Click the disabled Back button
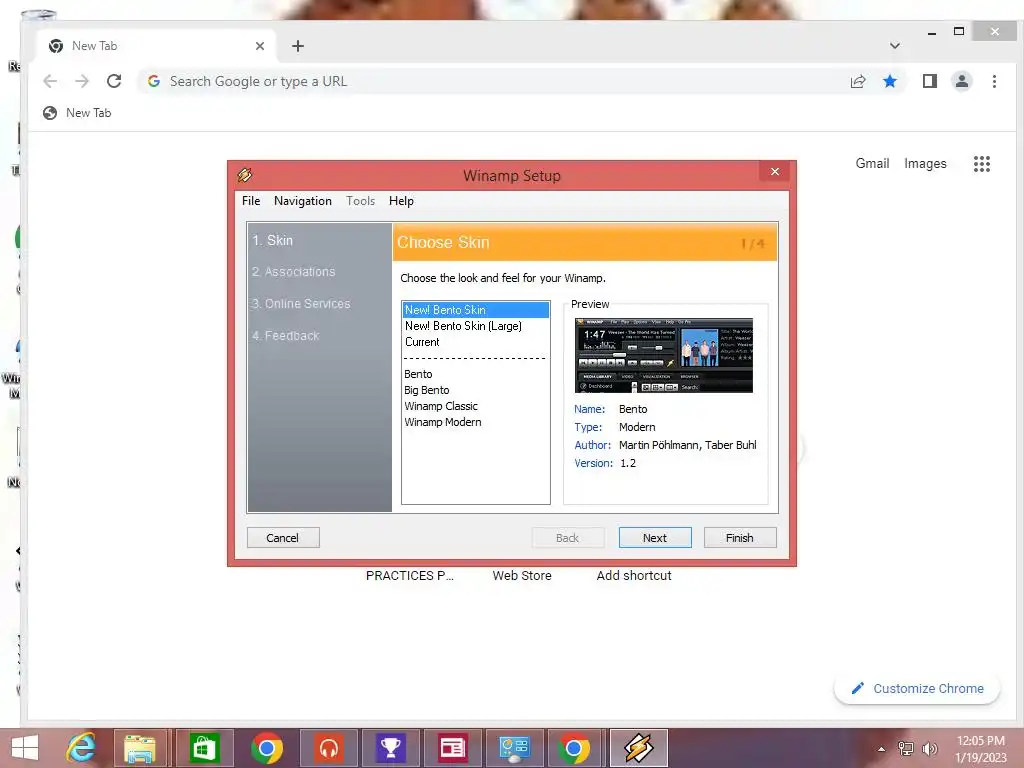The height and width of the screenshot is (768, 1024). tap(568, 537)
